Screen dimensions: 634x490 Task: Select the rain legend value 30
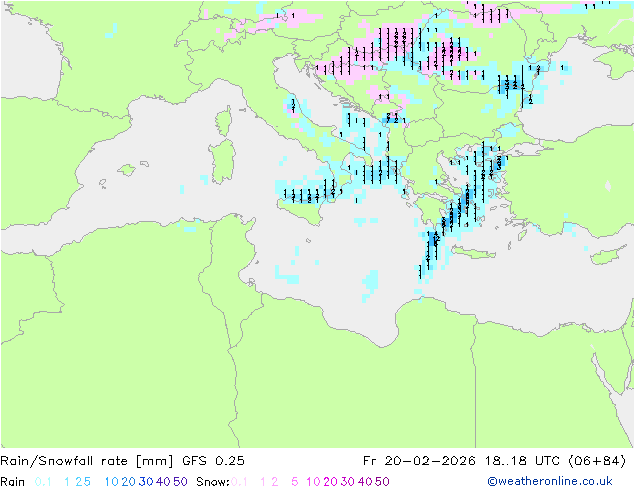click(x=146, y=482)
